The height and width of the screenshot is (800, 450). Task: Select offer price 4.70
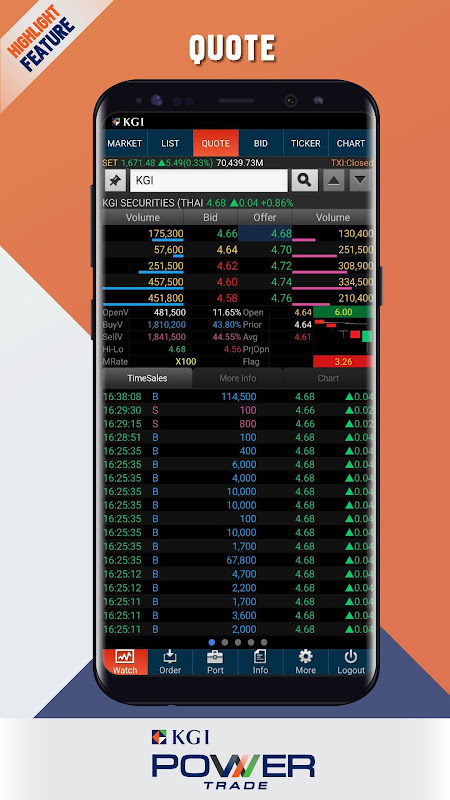pos(281,250)
